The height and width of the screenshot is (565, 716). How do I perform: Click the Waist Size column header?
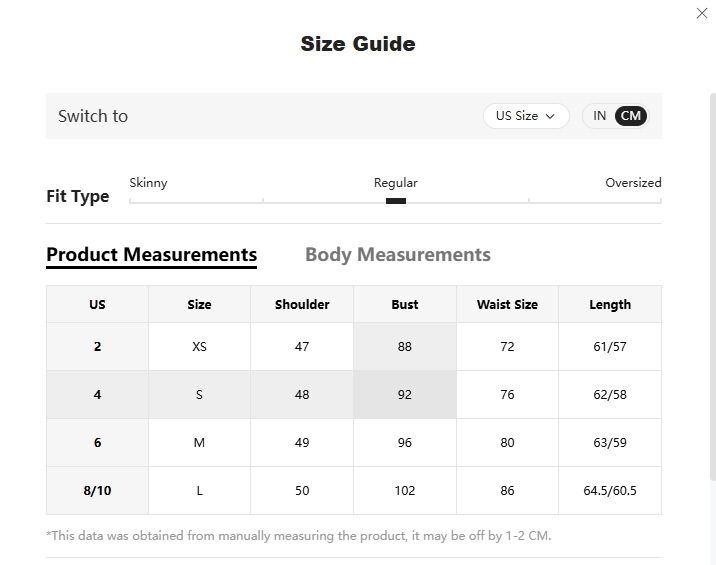(x=507, y=304)
